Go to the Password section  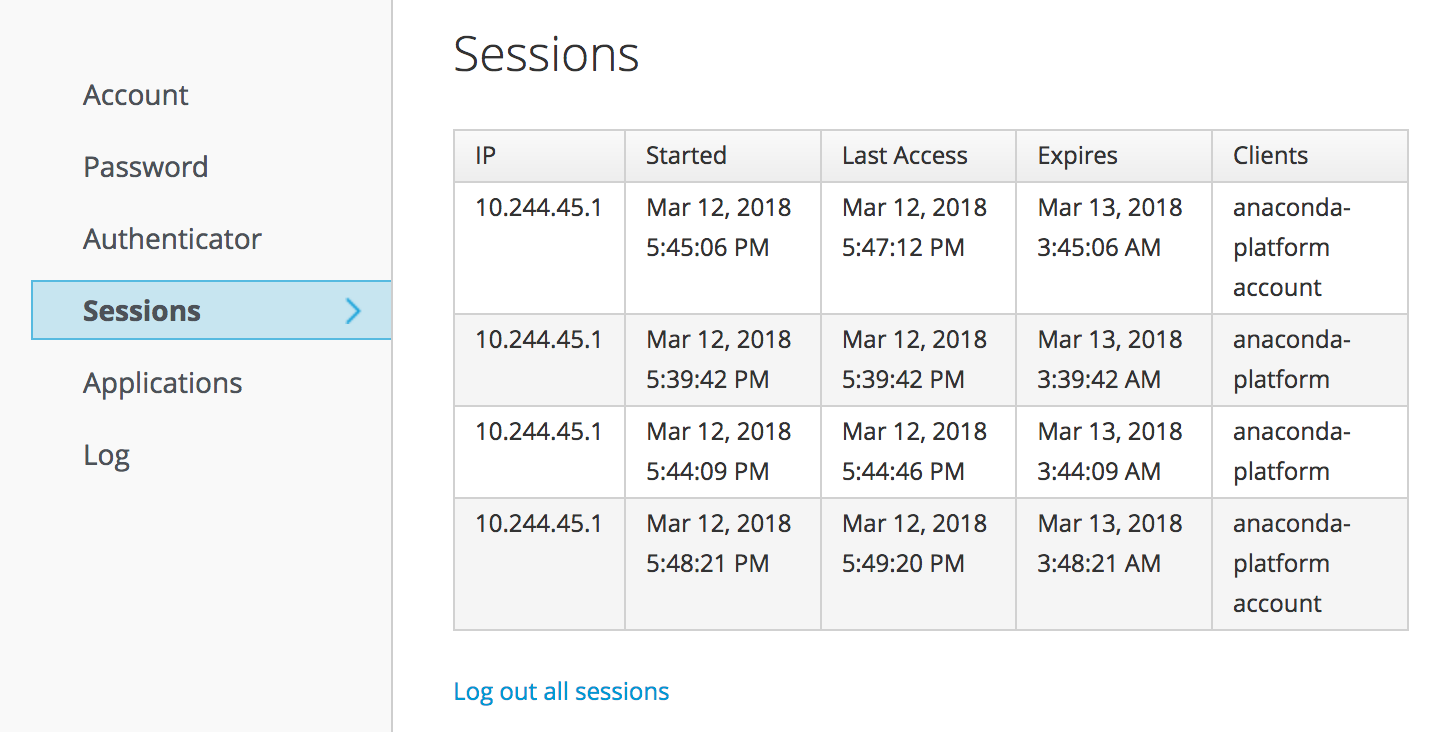coord(146,167)
